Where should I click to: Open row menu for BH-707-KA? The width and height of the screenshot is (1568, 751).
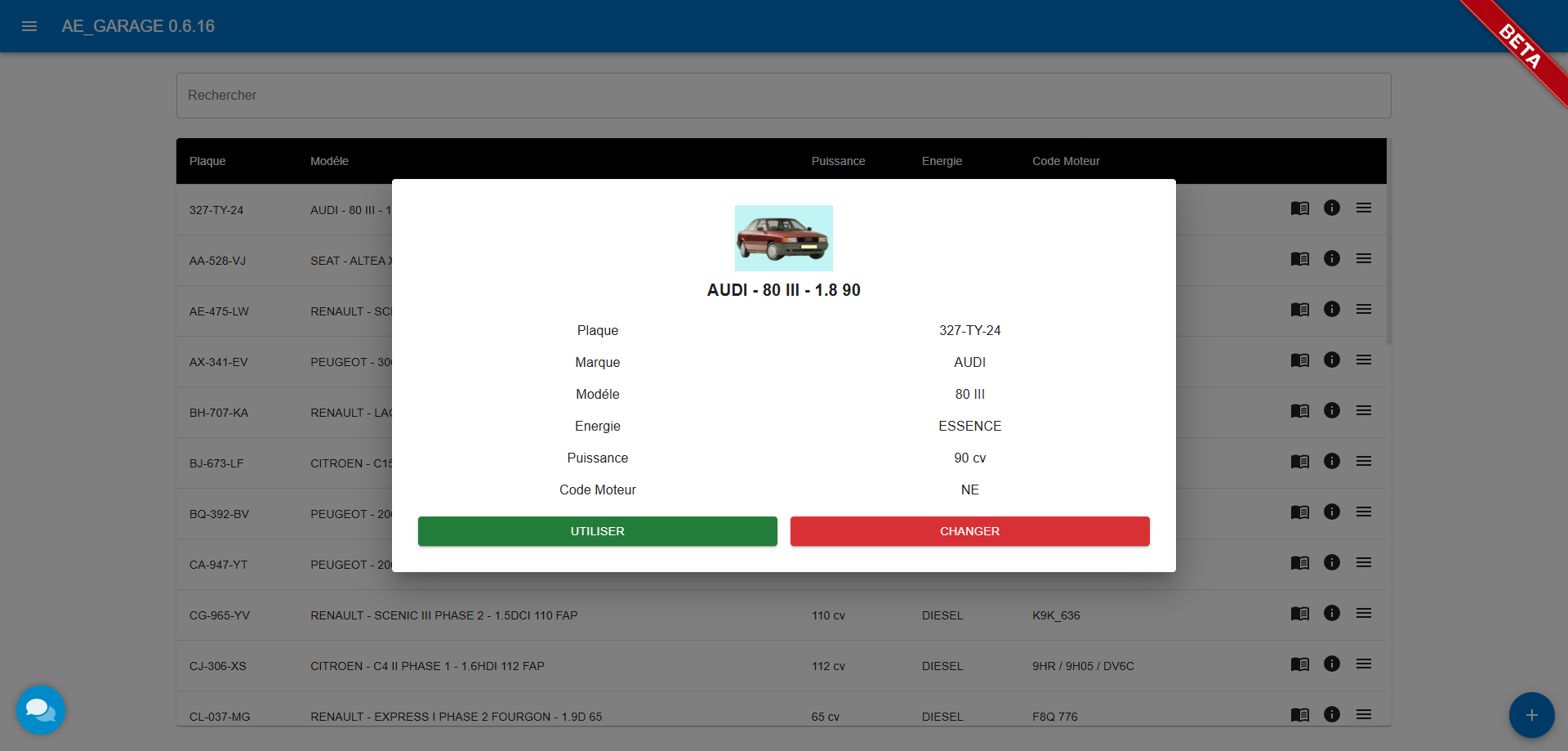tap(1364, 410)
